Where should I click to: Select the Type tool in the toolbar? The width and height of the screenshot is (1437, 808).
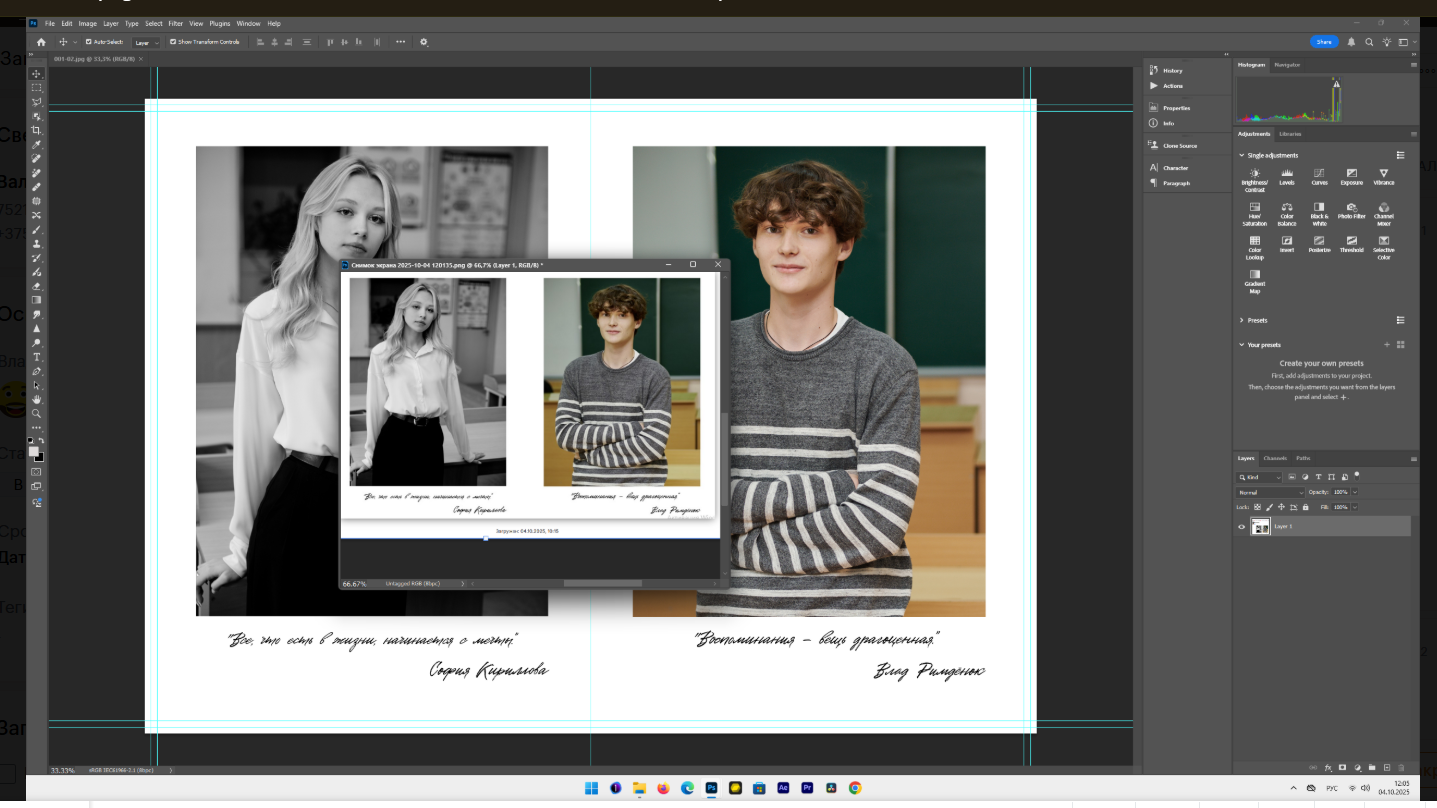(x=37, y=356)
